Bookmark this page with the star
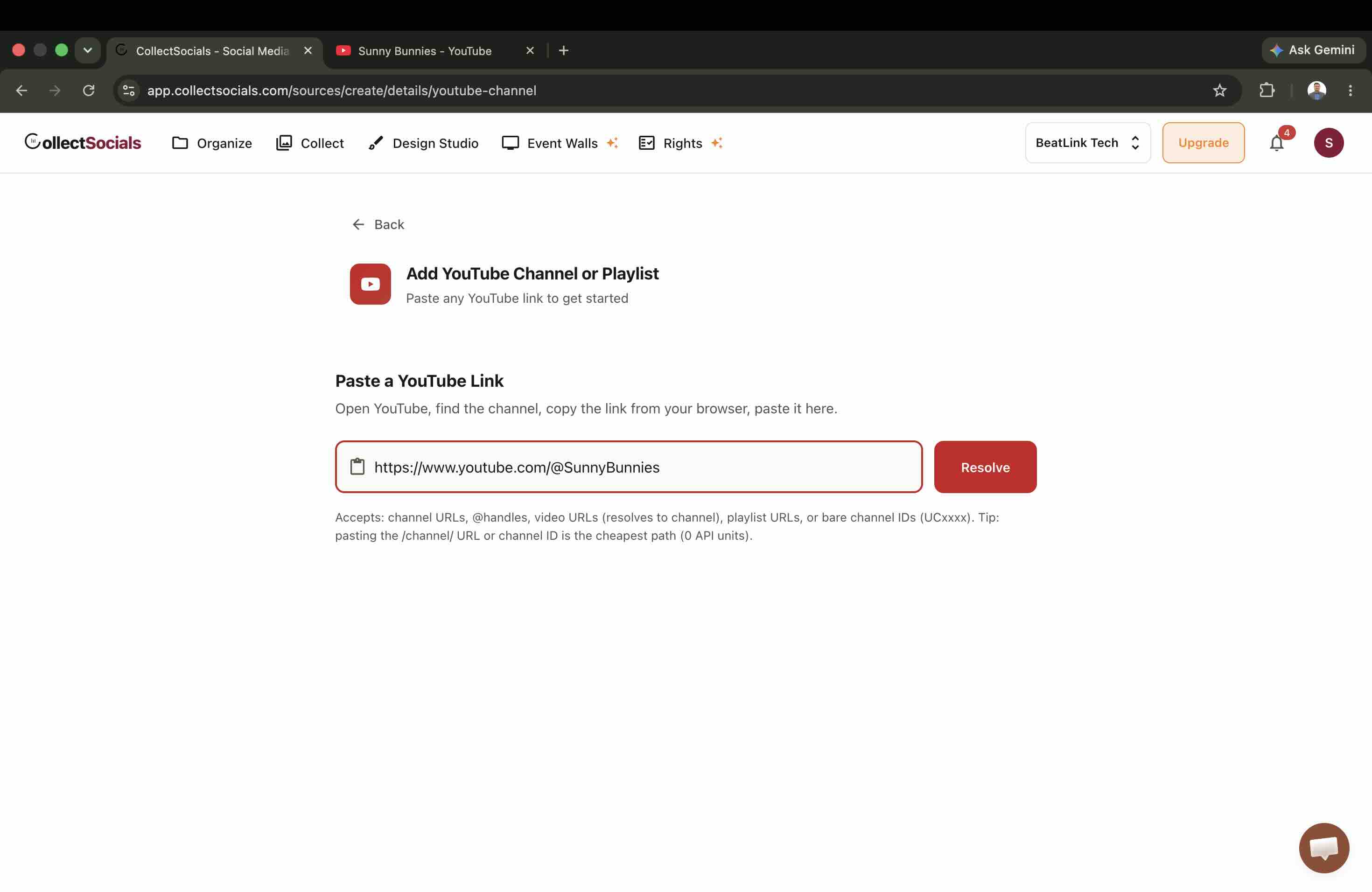 [1219, 91]
